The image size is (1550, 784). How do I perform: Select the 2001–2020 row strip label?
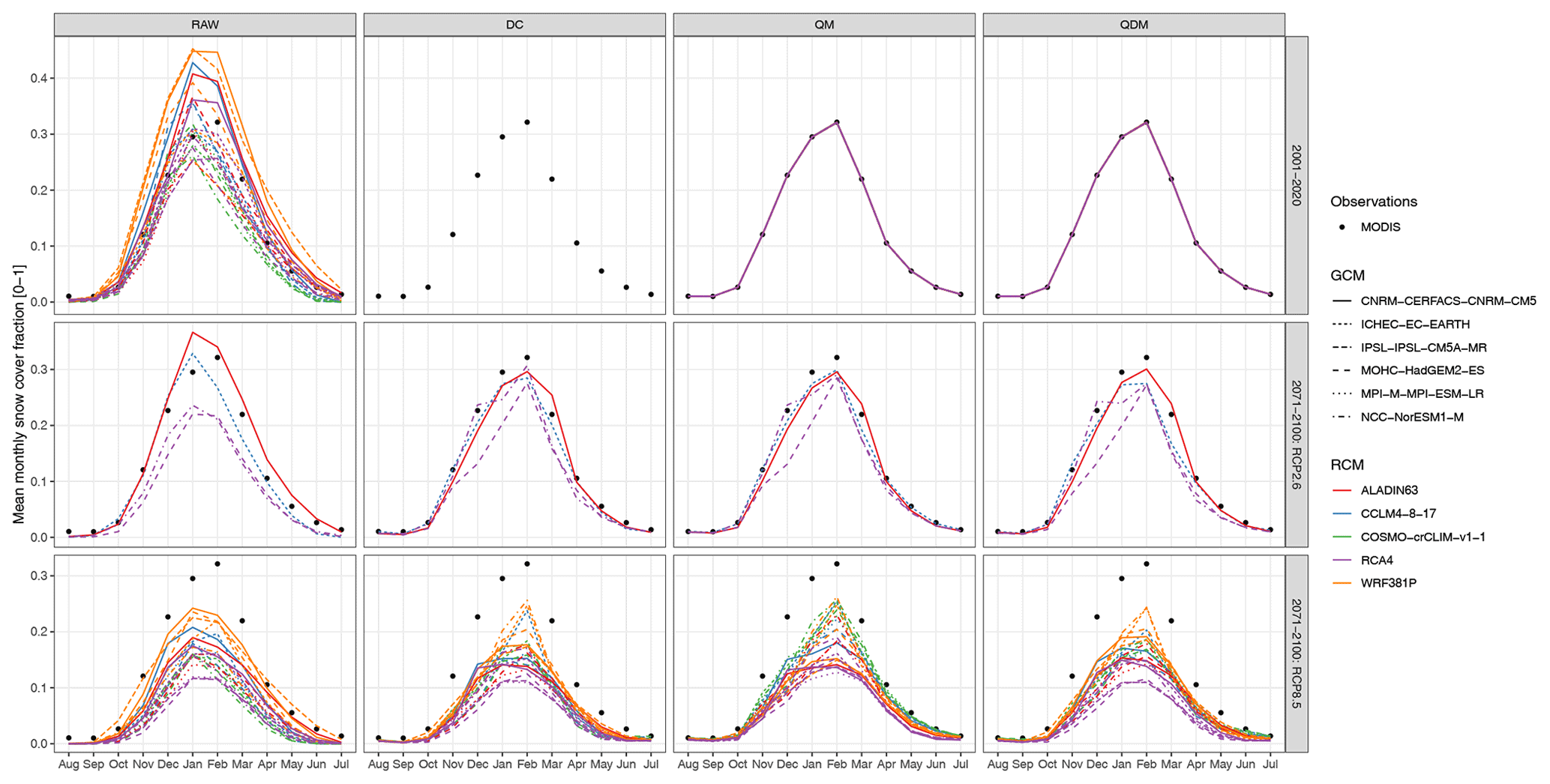[1297, 175]
